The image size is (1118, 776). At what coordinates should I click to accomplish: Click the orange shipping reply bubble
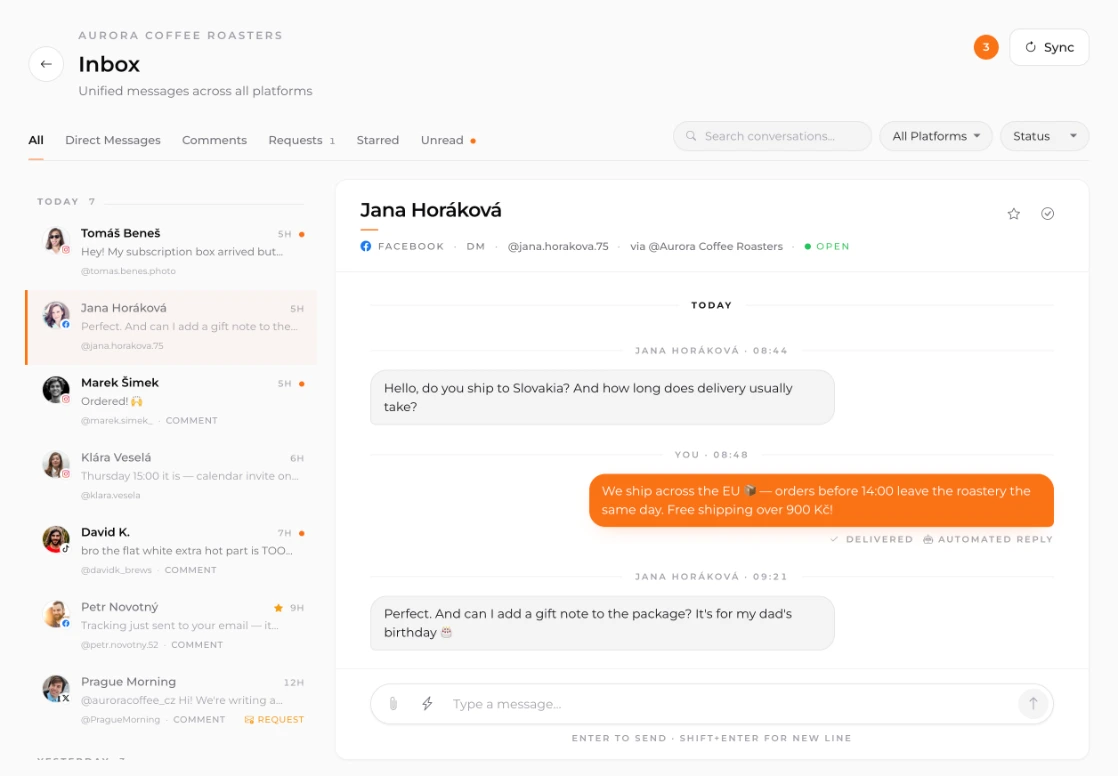(x=821, y=500)
